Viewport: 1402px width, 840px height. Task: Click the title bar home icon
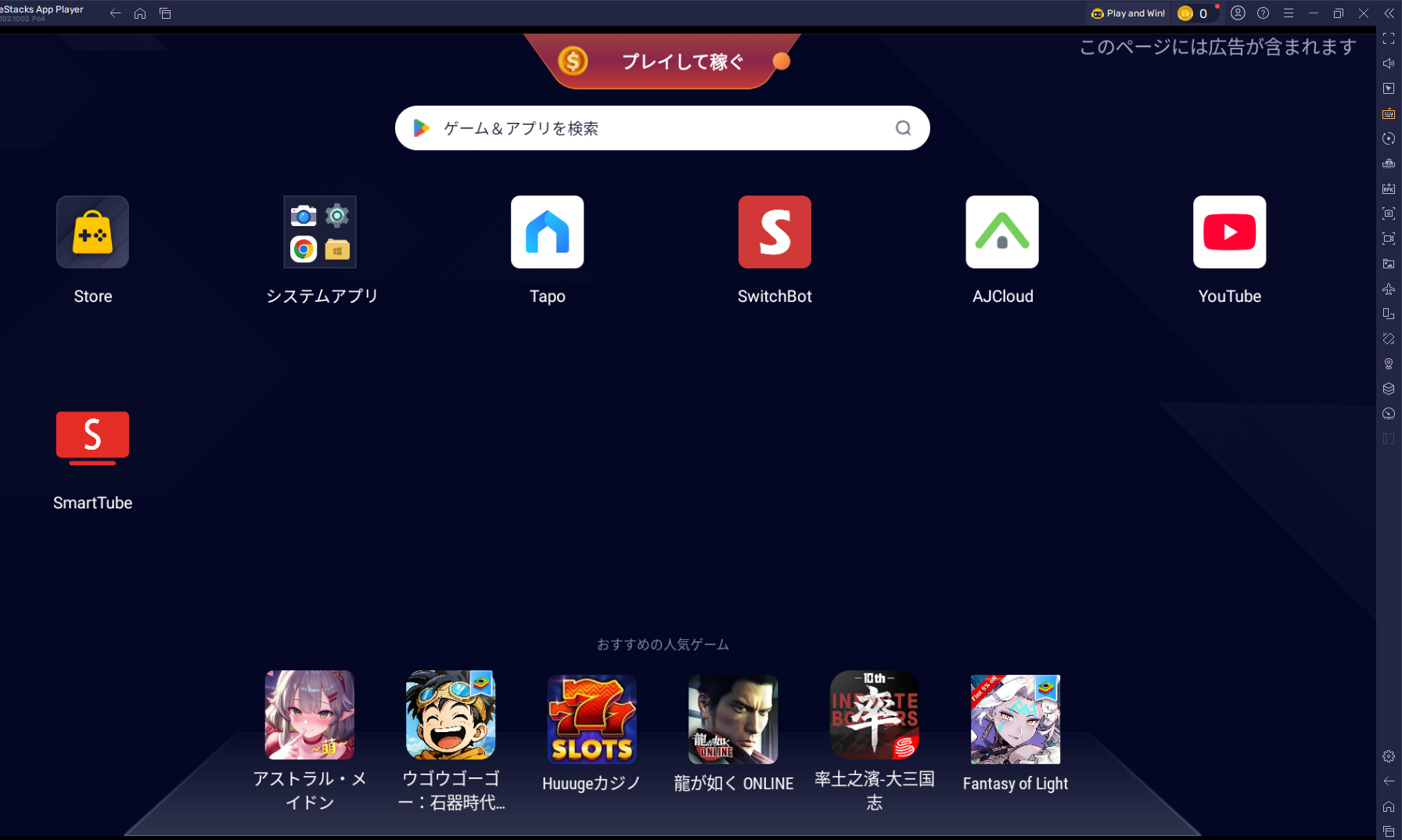pyautogui.click(x=140, y=13)
